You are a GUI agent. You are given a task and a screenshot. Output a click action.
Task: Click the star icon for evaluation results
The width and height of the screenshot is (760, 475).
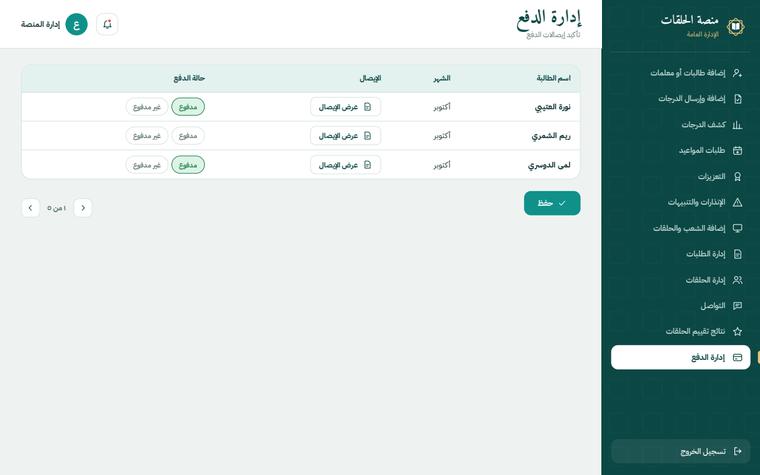tap(737, 332)
